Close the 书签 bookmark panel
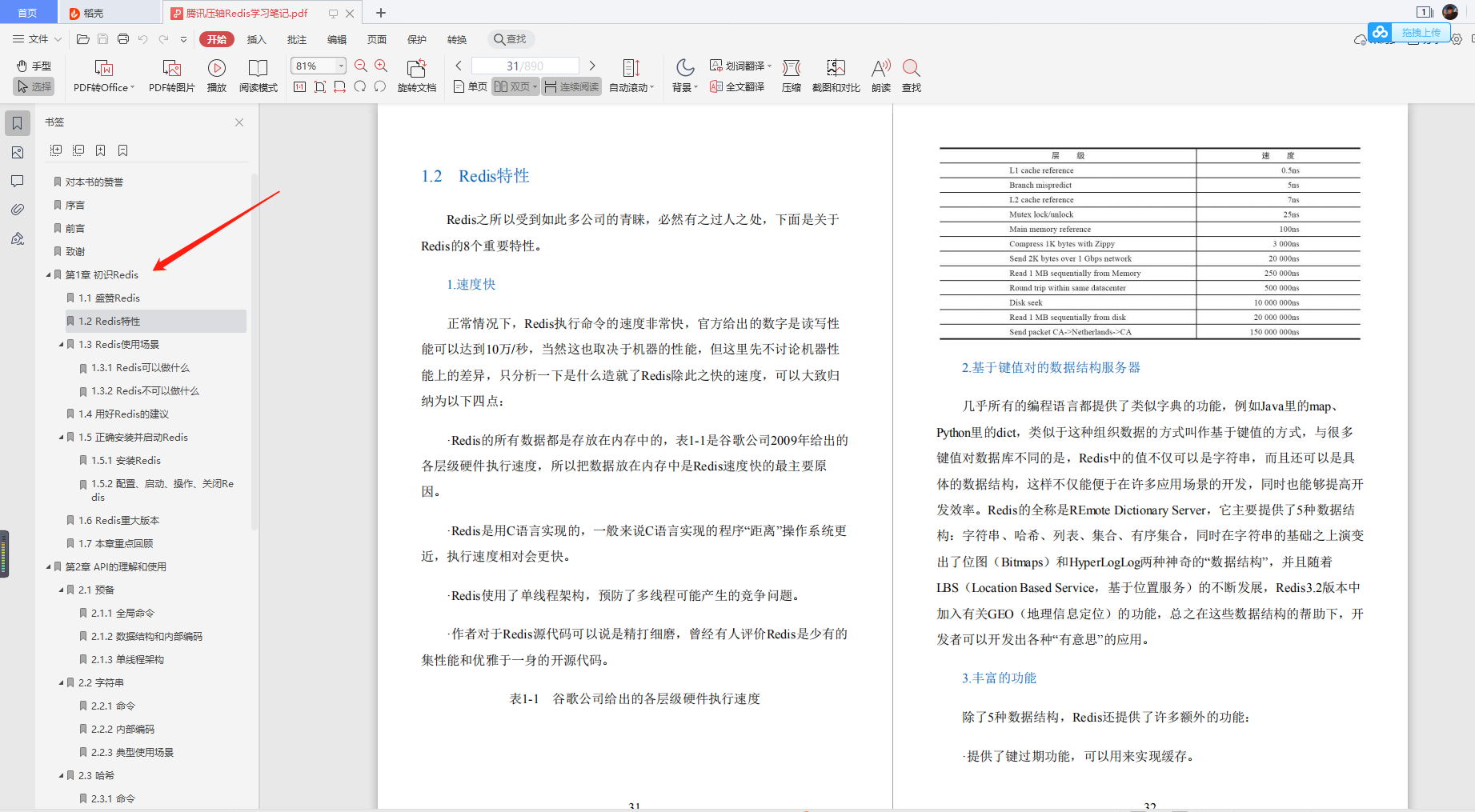This screenshot has height=812, width=1475. (239, 122)
